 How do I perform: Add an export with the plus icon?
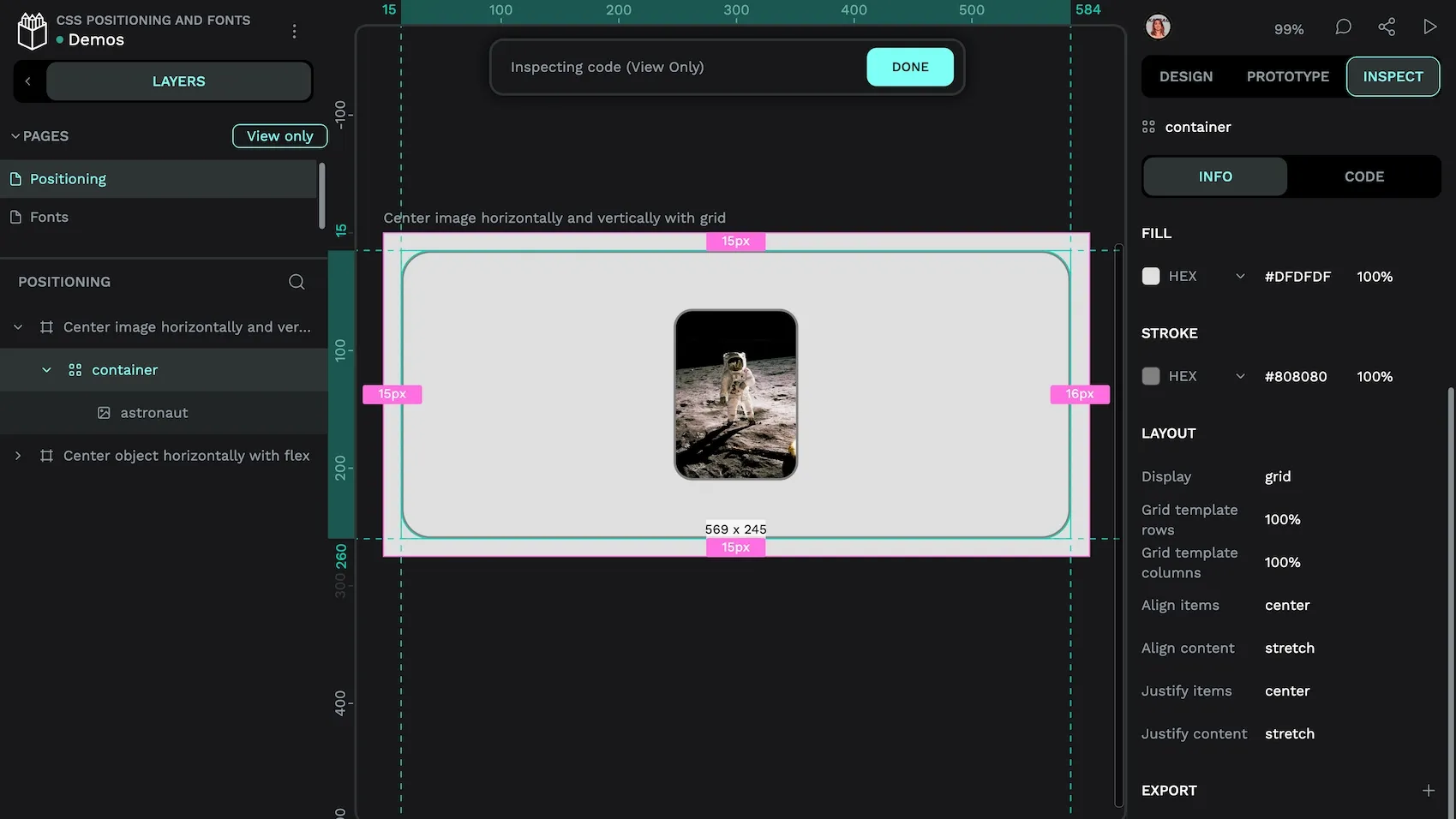point(1428,791)
